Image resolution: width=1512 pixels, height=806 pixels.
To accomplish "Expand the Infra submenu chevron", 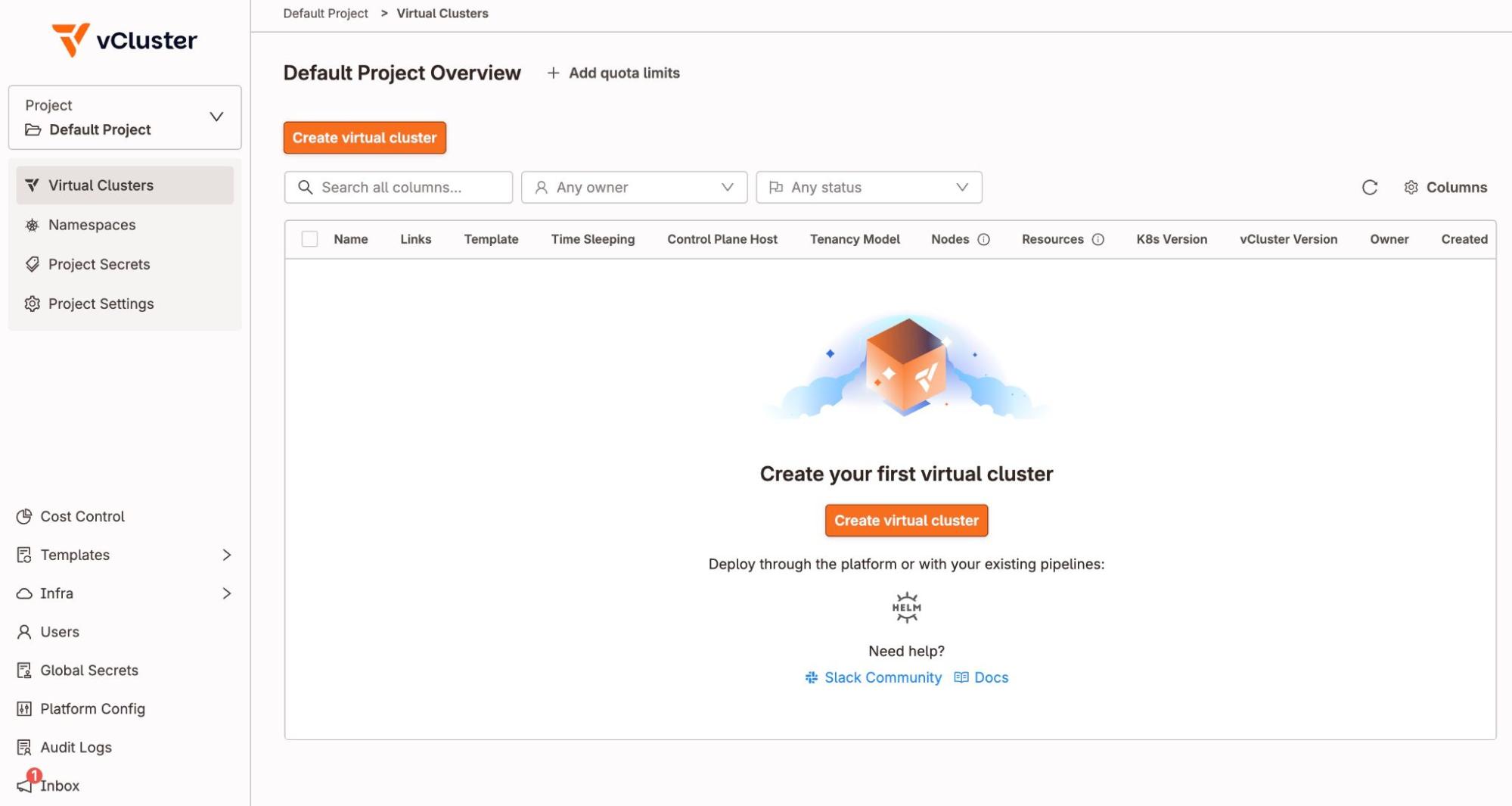I will tap(226, 593).
